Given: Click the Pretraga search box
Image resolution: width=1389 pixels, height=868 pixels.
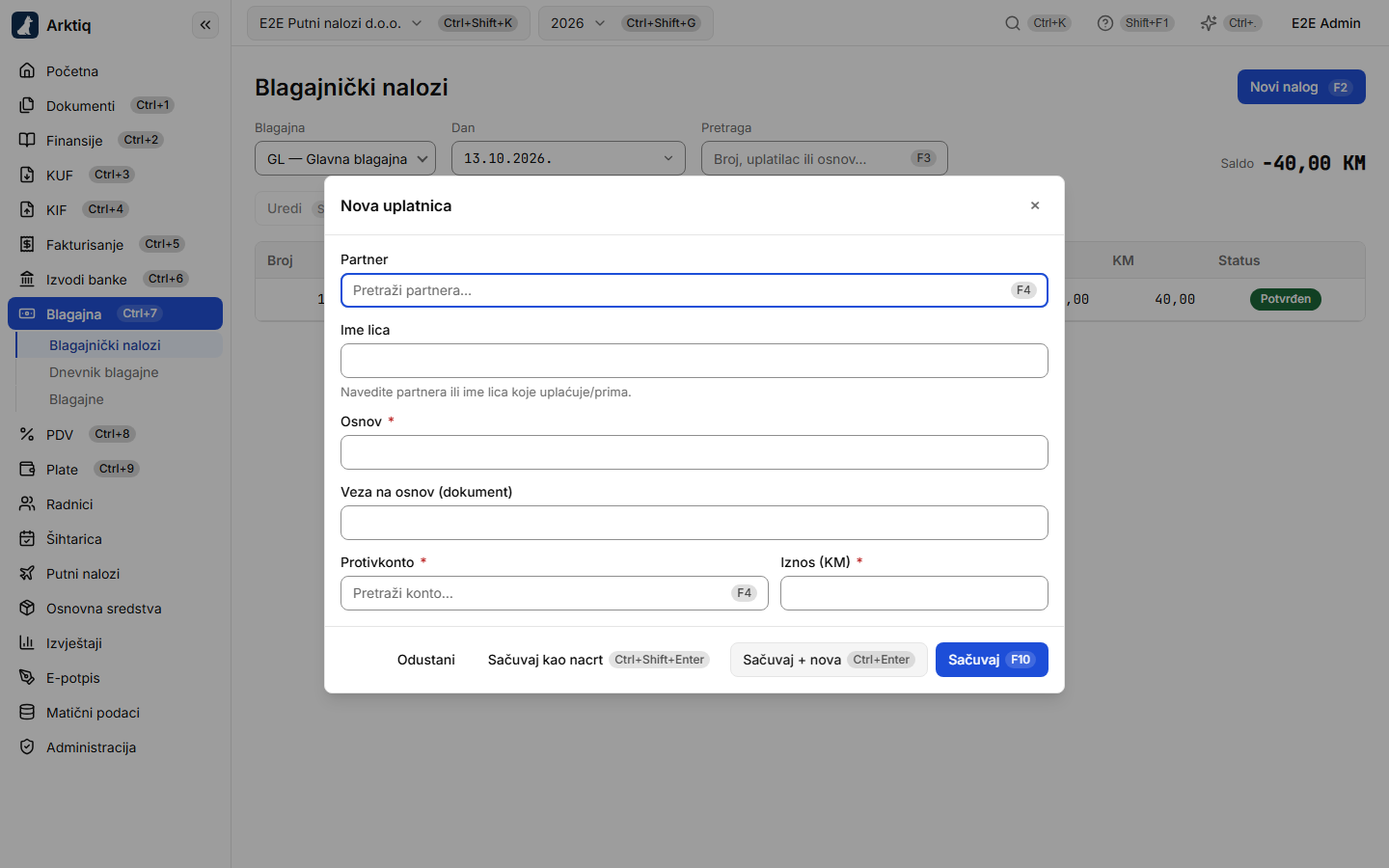Looking at the screenshot, I should [825, 158].
